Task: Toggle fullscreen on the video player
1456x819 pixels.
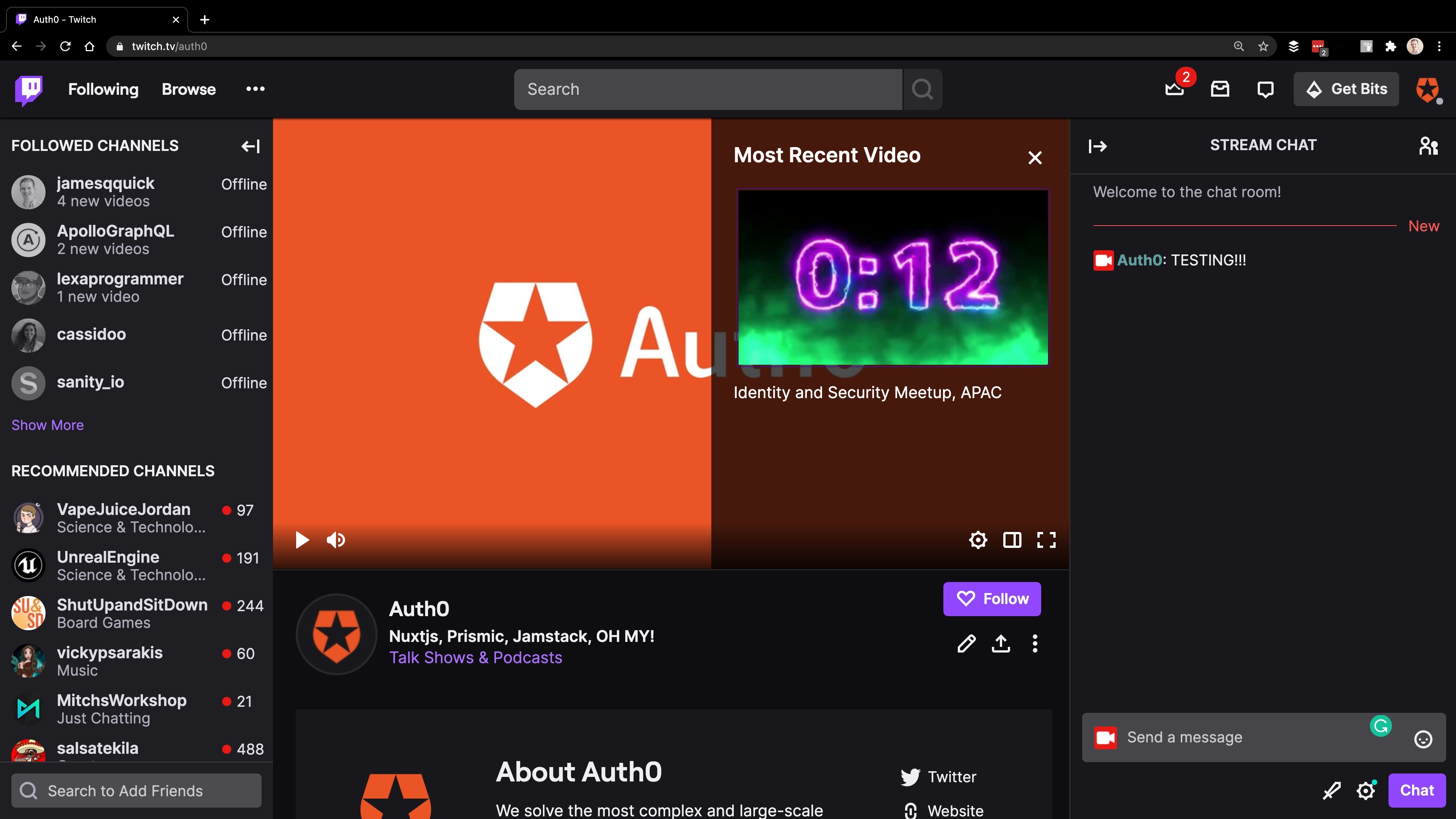Action: (1046, 540)
